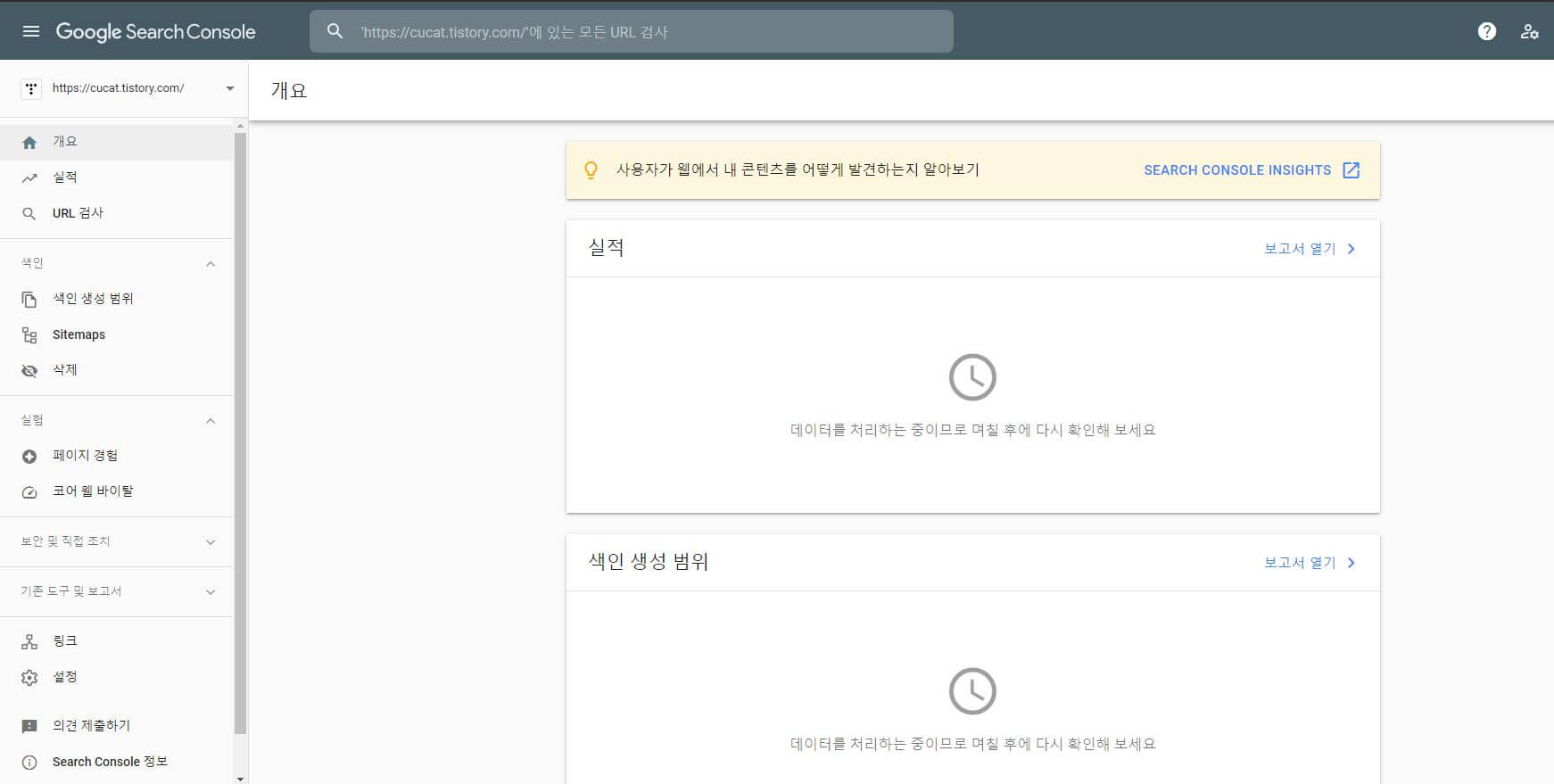The image size is (1554, 784).
Task: Open Sitemaps in the sidebar
Action: tap(116, 335)
